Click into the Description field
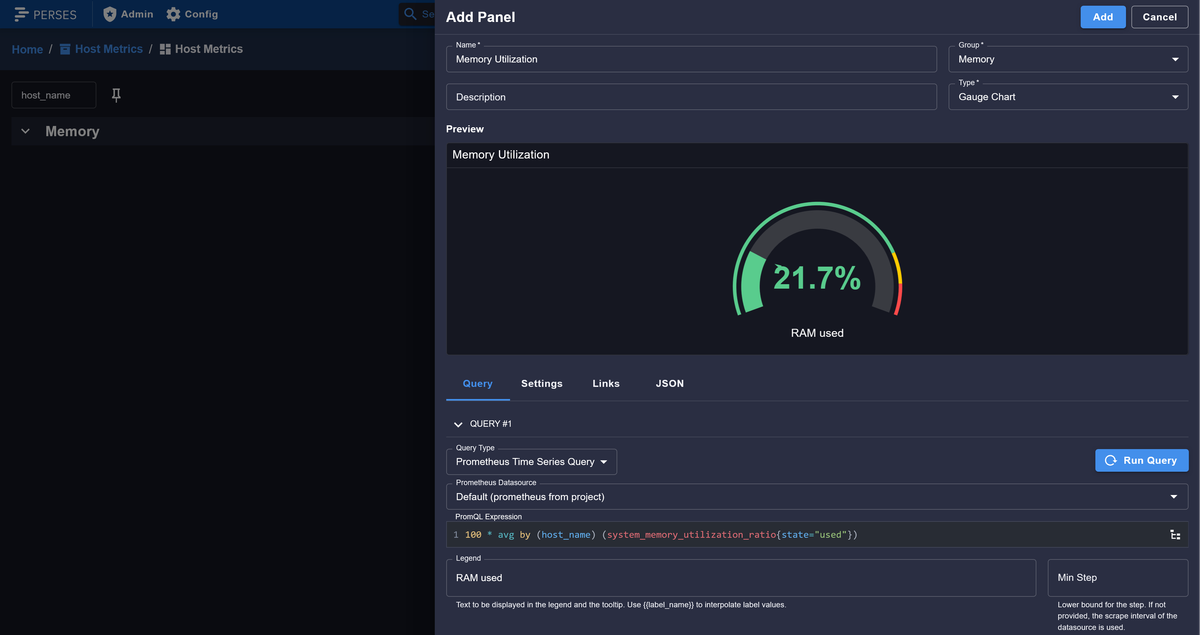The image size is (1200, 635). click(691, 97)
